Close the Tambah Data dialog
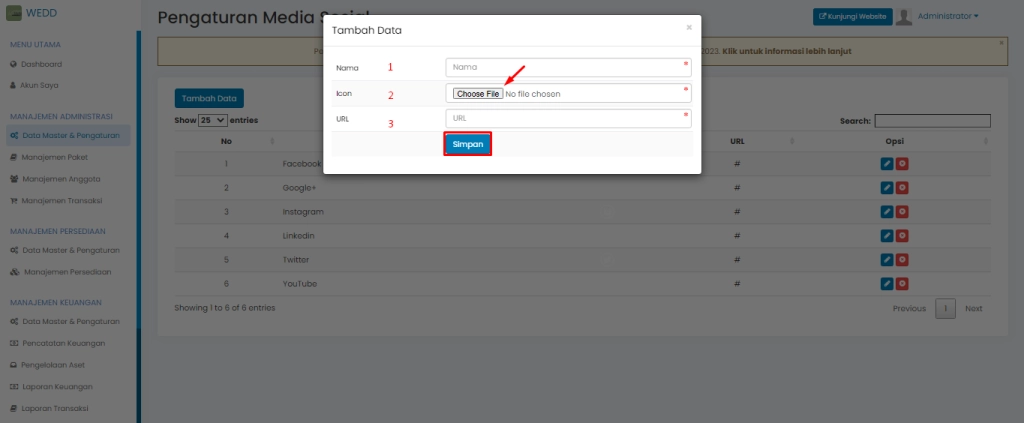1024x423 pixels. pos(689,28)
